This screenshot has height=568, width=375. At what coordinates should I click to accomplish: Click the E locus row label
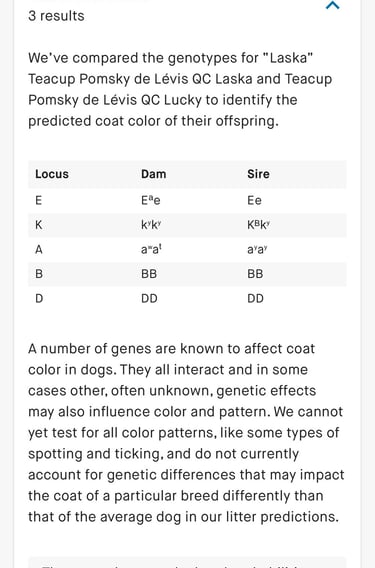(39, 200)
